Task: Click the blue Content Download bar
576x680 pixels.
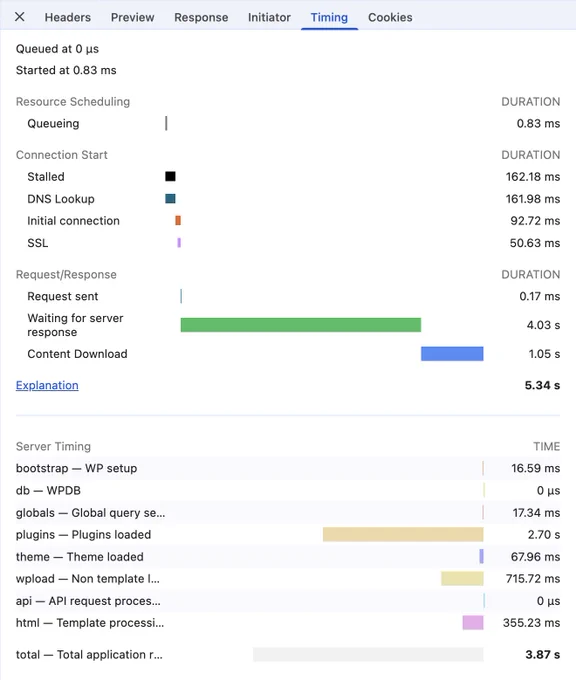Action: click(x=452, y=353)
